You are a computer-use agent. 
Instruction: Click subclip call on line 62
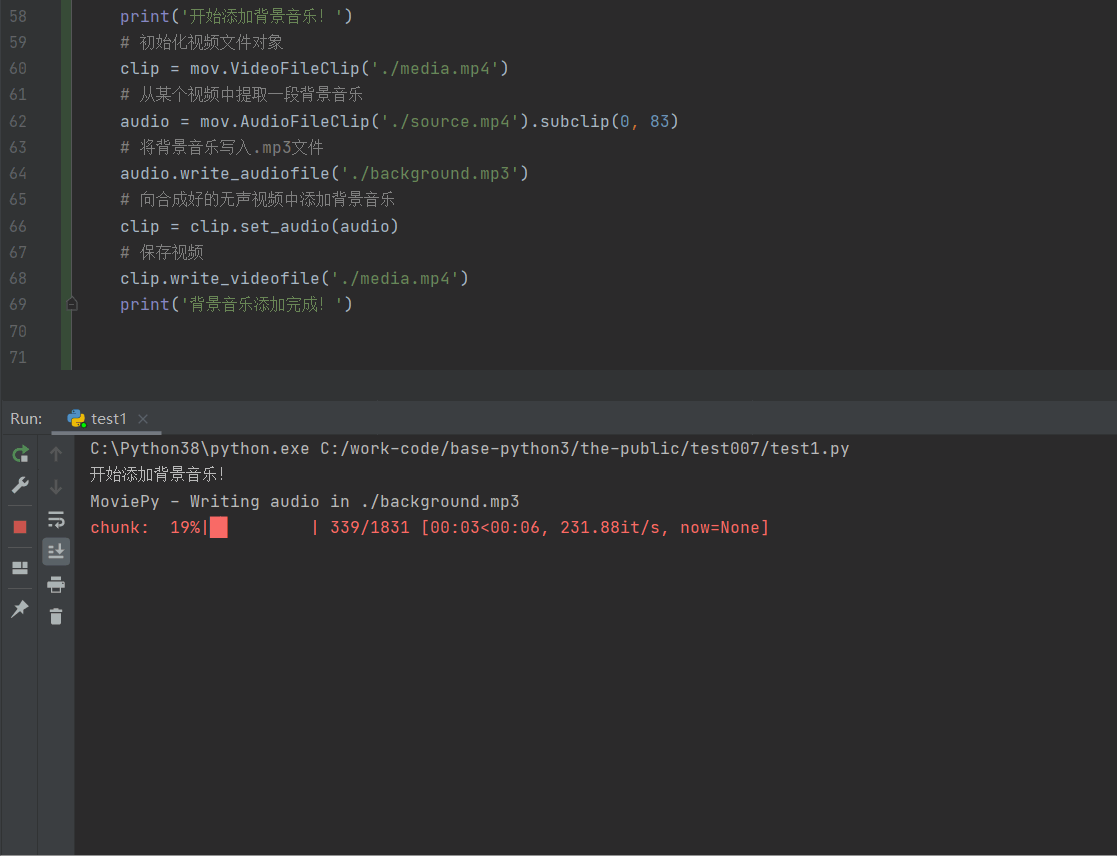(574, 121)
